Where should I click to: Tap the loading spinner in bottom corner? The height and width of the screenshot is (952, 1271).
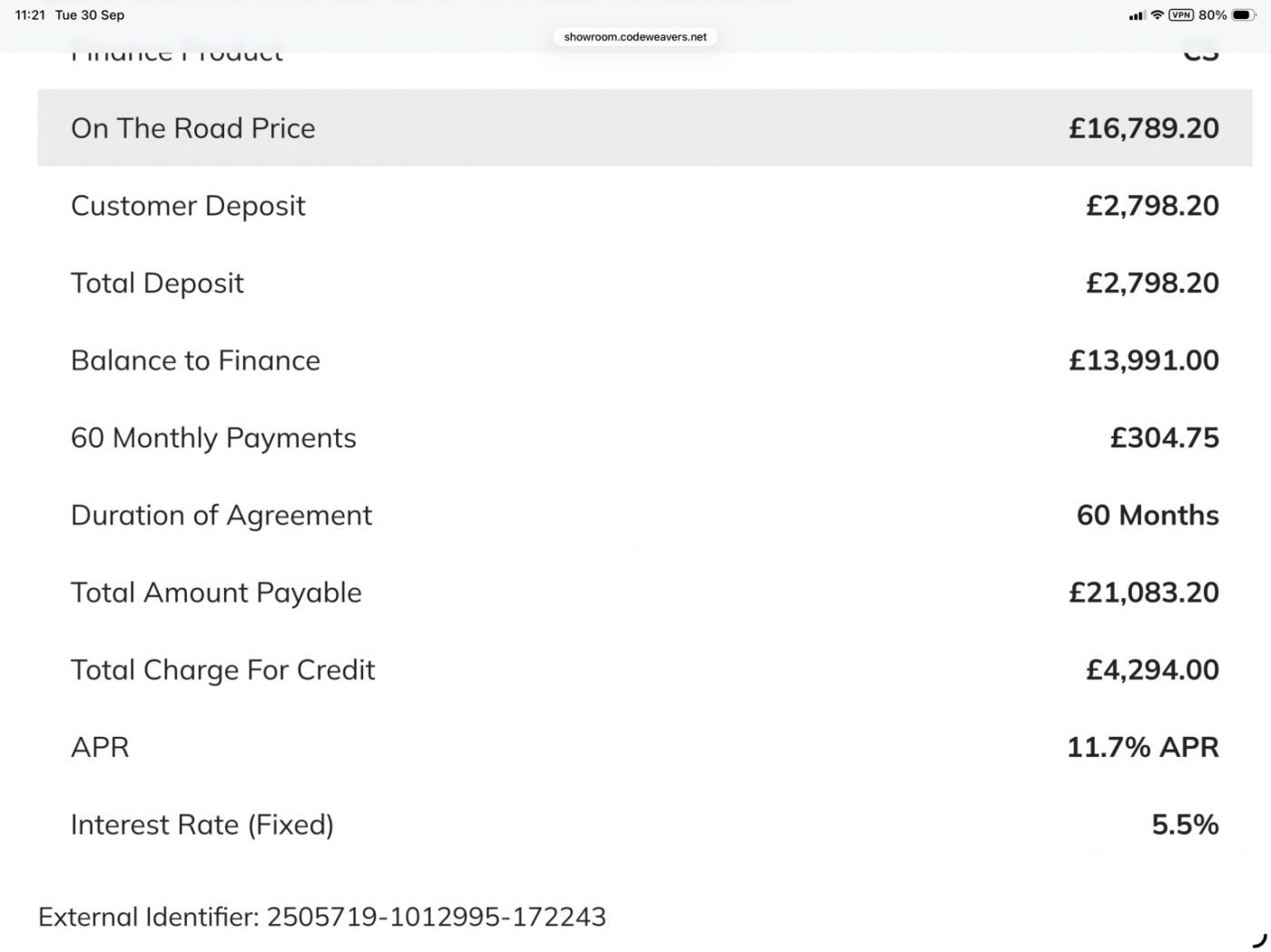point(1259,940)
